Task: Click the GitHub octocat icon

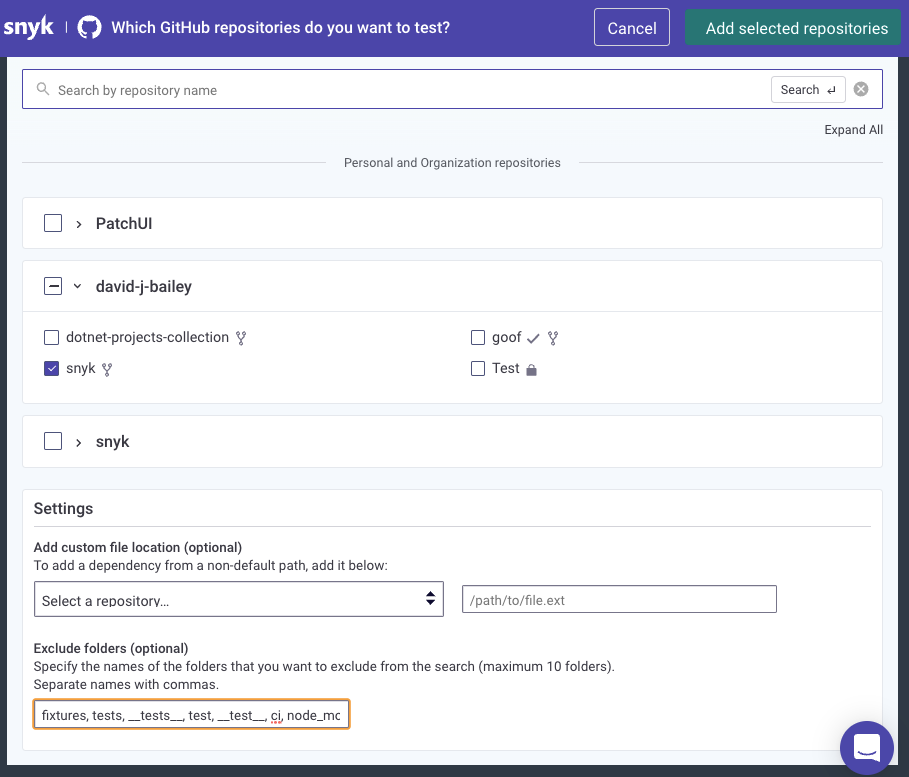Action: point(89,27)
